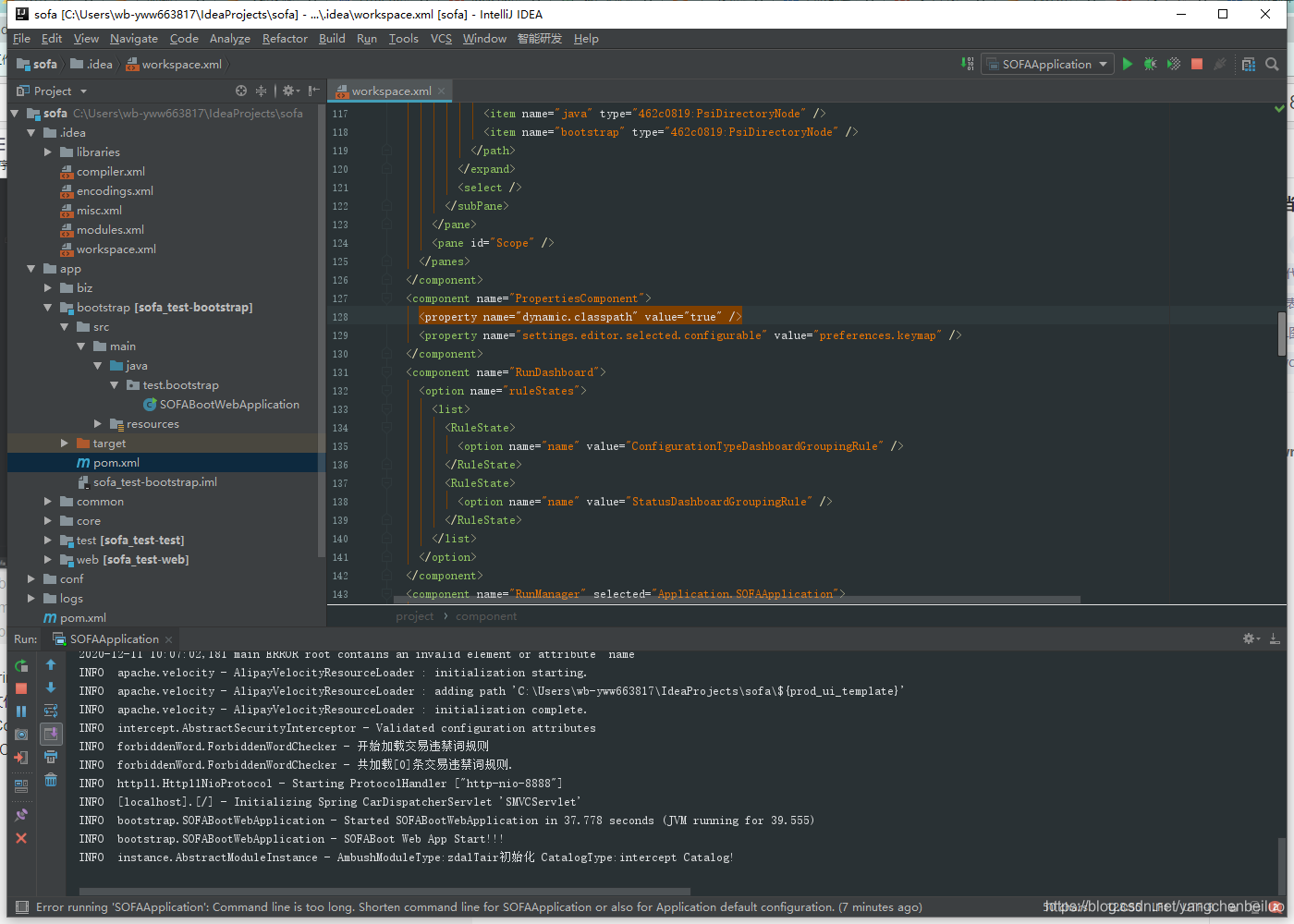Open Run panel gear settings
The width and height of the screenshot is (1294, 924).
[x=1251, y=638]
